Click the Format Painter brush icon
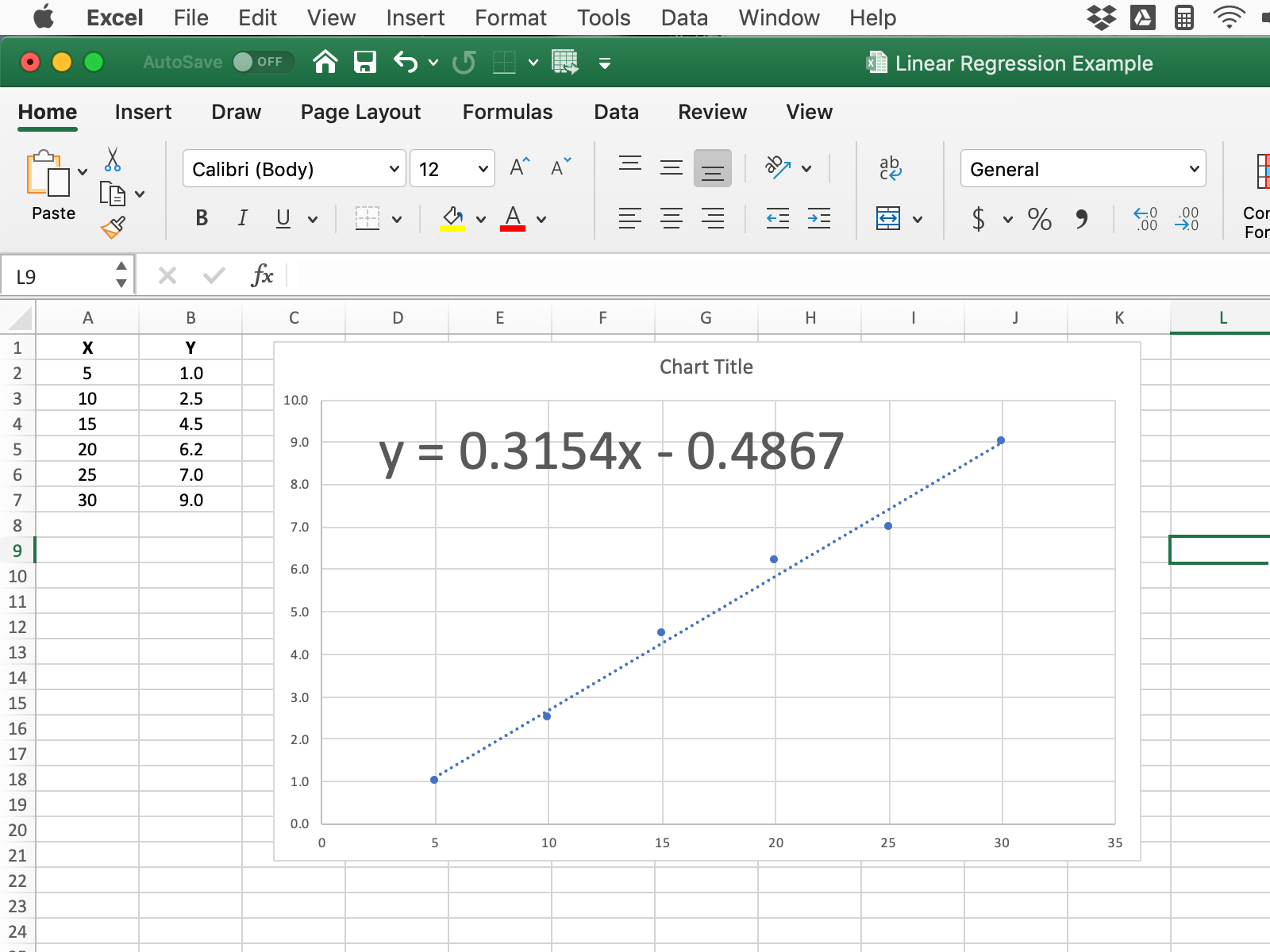The image size is (1270, 952). pyautogui.click(x=113, y=228)
